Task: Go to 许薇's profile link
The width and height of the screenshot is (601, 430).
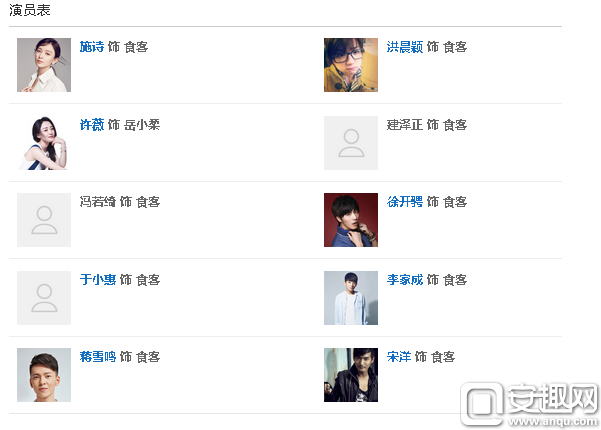Action: tap(92, 125)
